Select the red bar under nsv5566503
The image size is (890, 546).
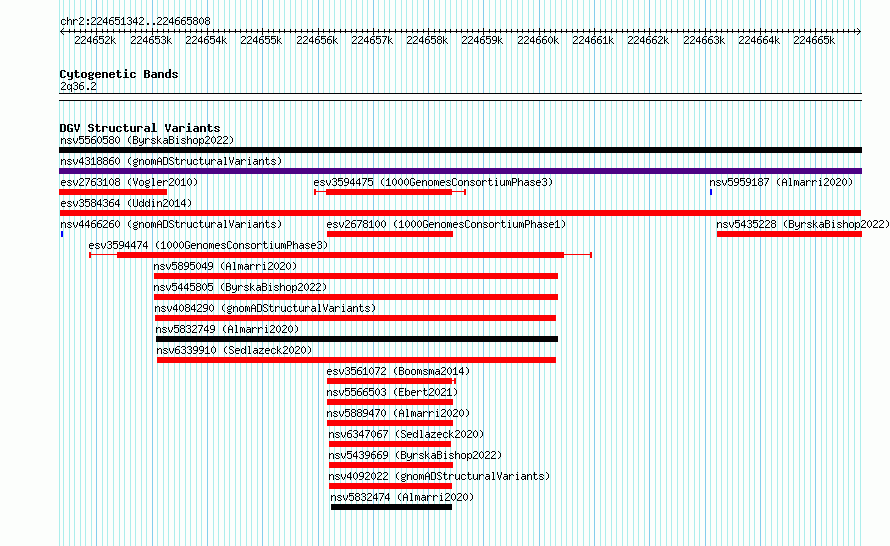390,402
